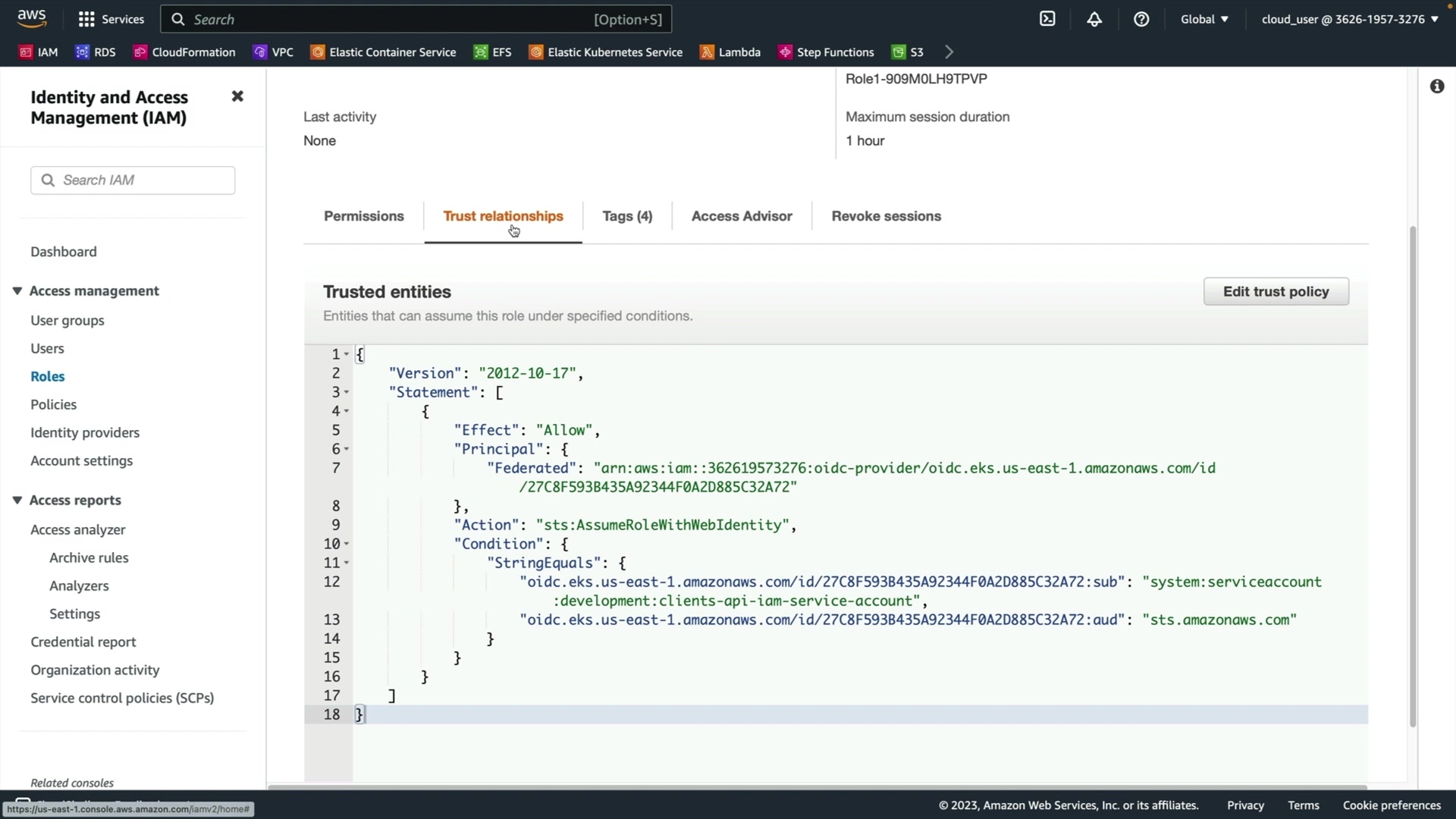Click the info panel icon at right
The image size is (1456, 819).
click(1437, 86)
